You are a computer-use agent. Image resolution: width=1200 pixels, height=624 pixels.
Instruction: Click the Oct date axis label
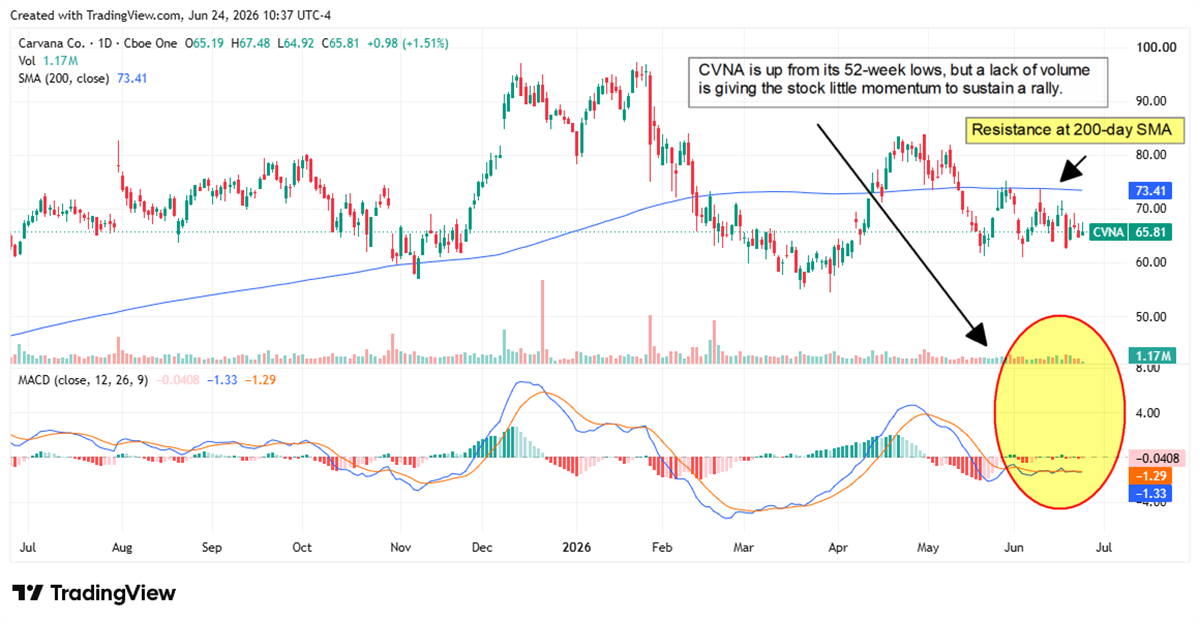302,548
